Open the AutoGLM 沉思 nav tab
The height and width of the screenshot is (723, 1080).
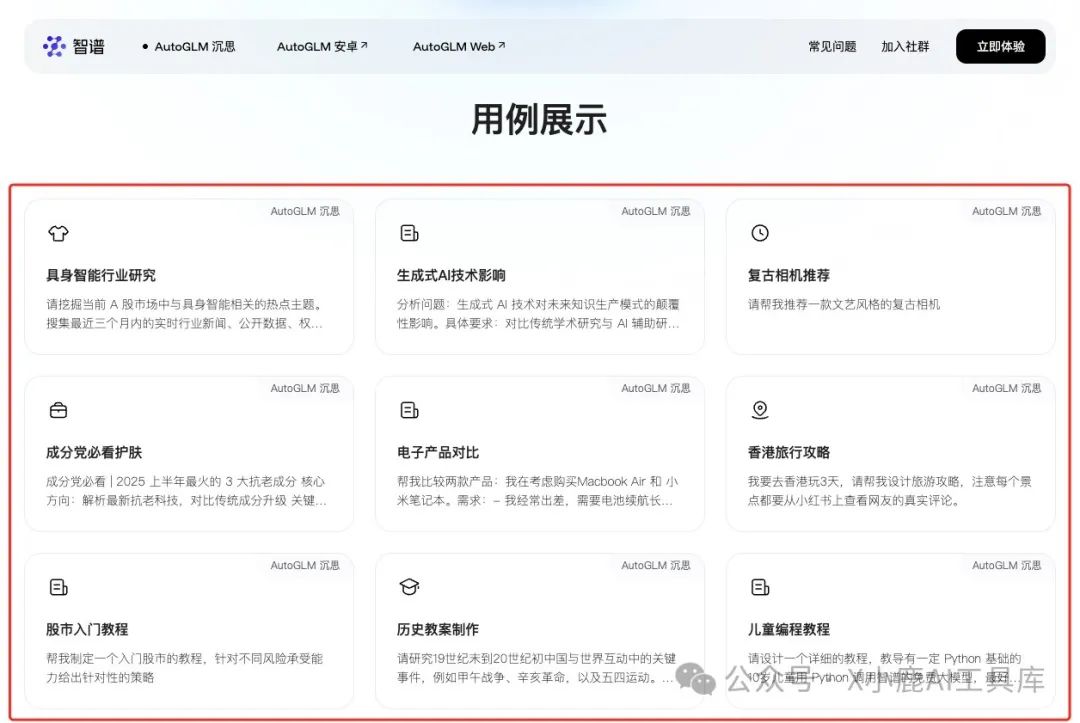[x=189, y=47]
